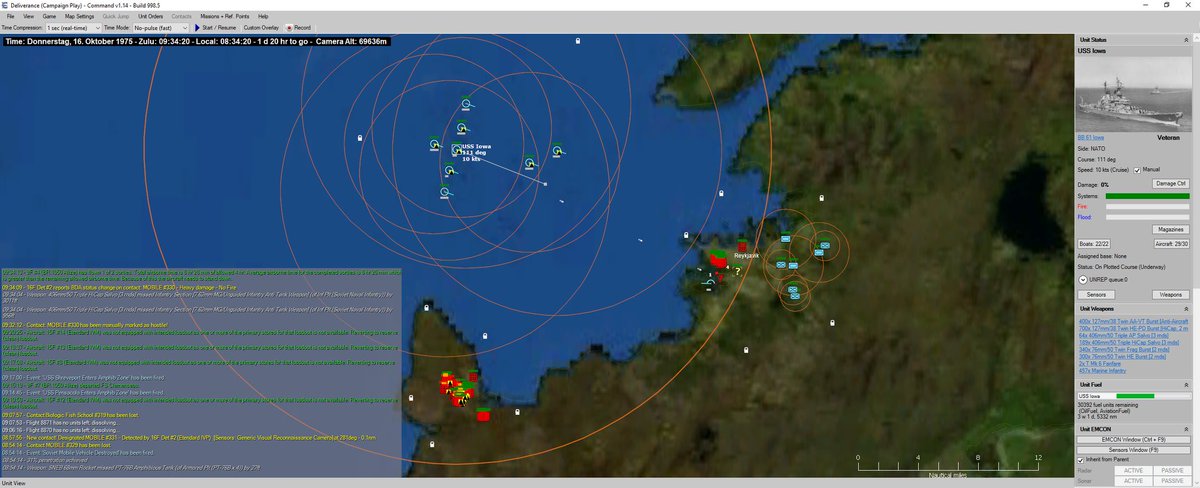Viewport: 1200px width, 488px height.
Task: Expand the UNREP queue chevron
Action: tap(1082, 280)
